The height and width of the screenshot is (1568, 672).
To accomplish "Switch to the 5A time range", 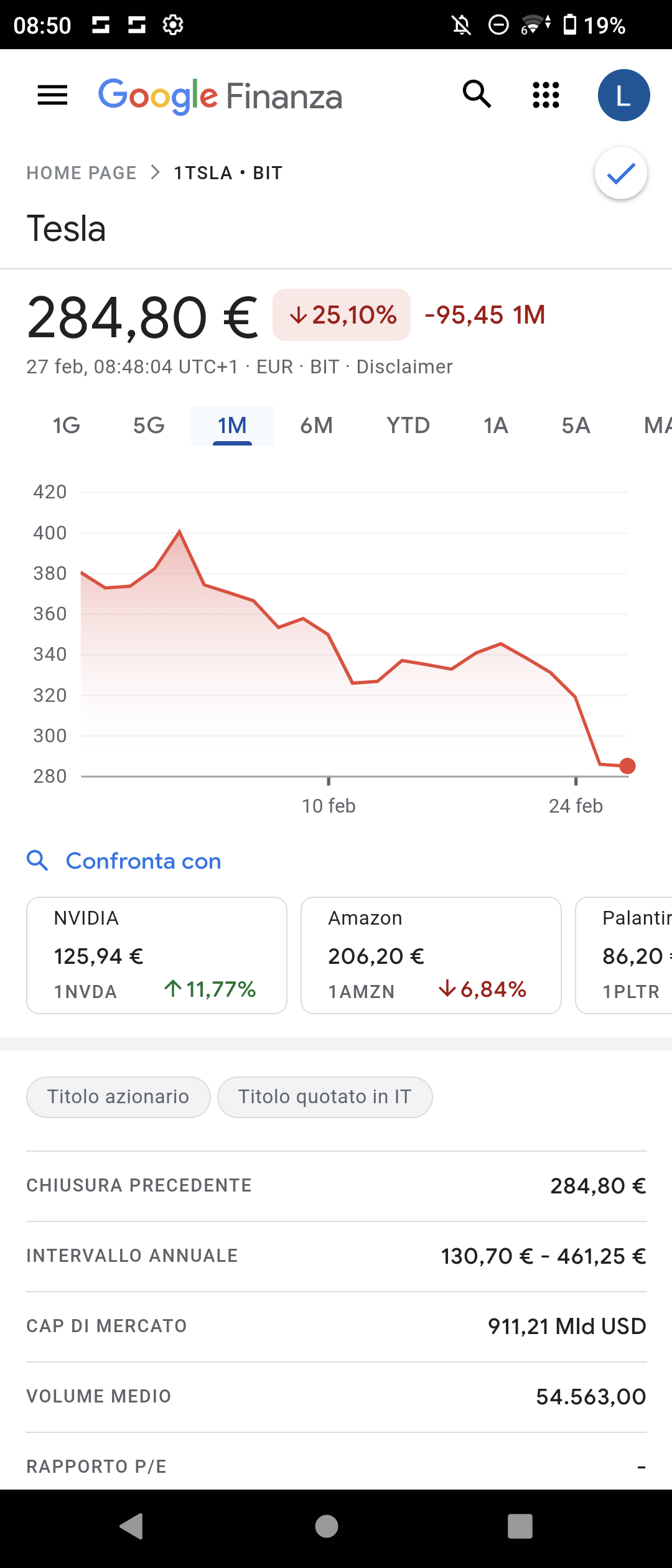I will click(576, 426).
